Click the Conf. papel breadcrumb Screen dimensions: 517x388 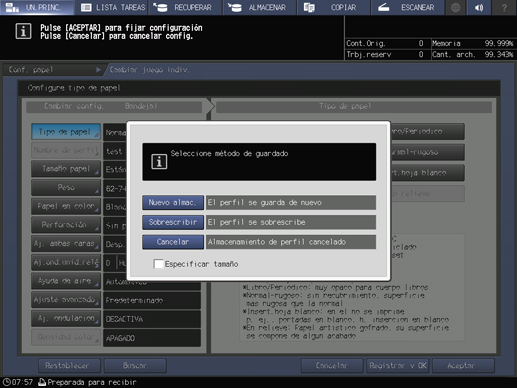(x=52, y=70)
